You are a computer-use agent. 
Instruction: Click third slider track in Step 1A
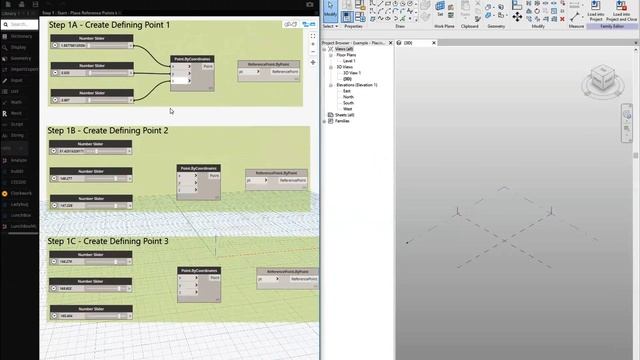point(108,100)
